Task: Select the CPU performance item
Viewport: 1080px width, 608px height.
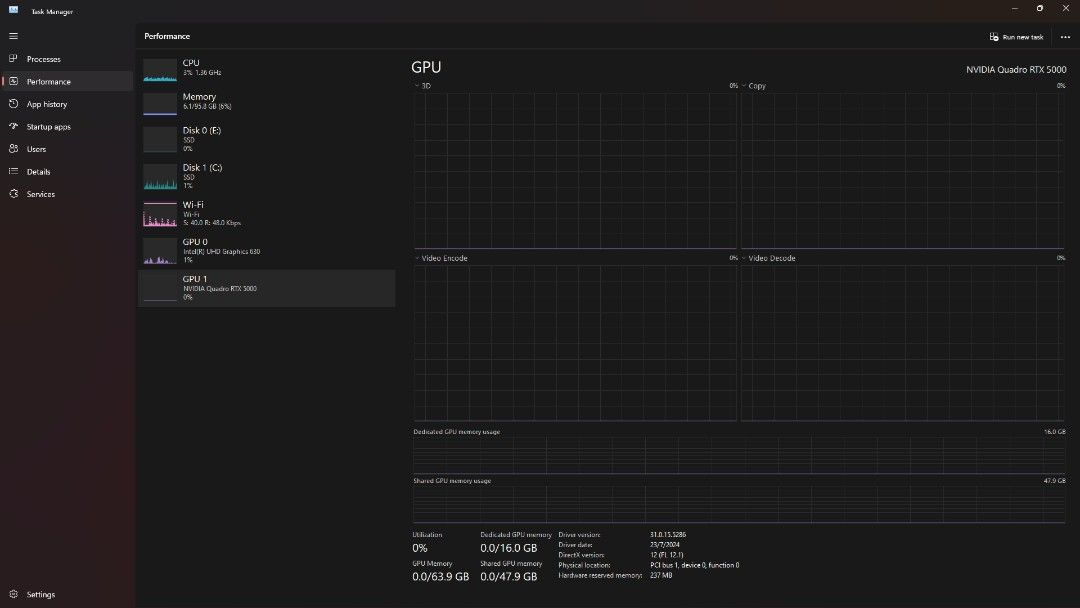Action: [x=265, y=68]
